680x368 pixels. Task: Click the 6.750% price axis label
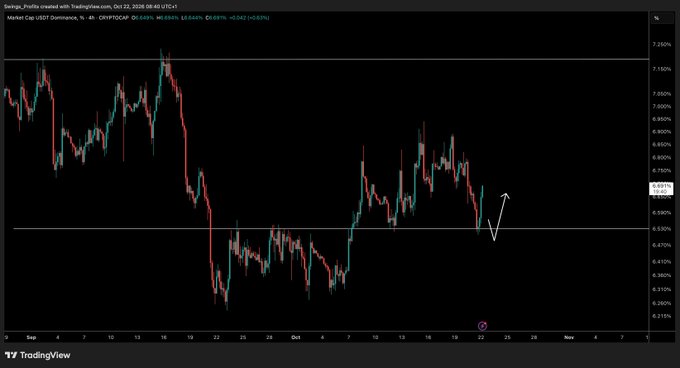[x=661, y=171]
